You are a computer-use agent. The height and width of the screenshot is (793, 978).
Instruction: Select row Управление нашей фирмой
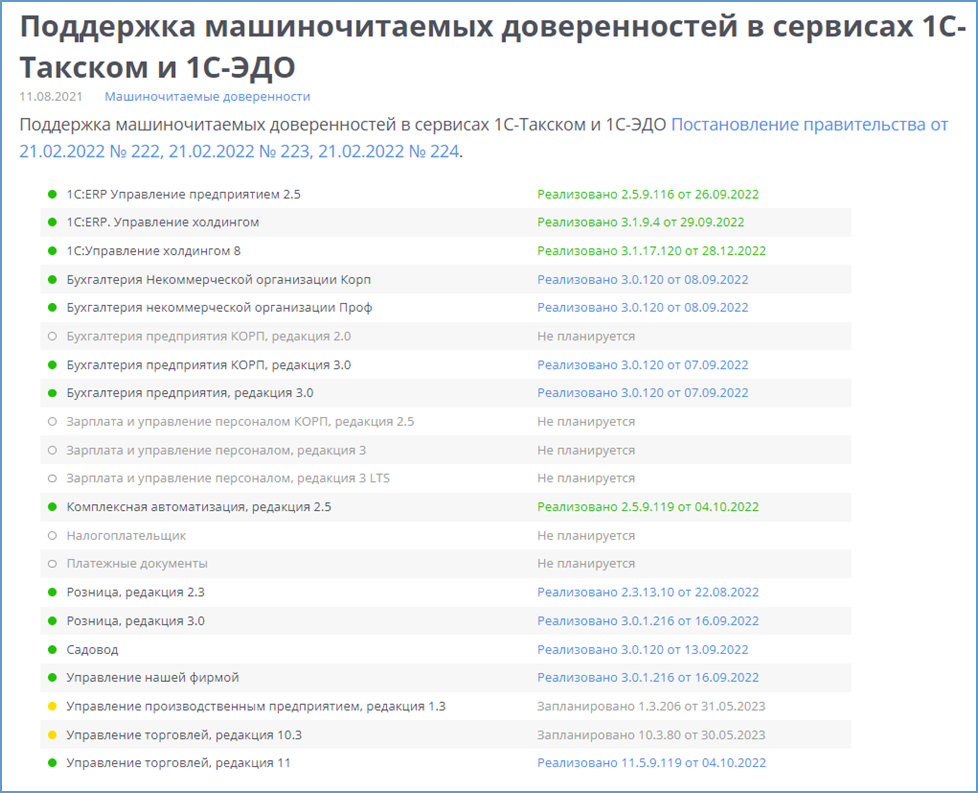(446, 678)
